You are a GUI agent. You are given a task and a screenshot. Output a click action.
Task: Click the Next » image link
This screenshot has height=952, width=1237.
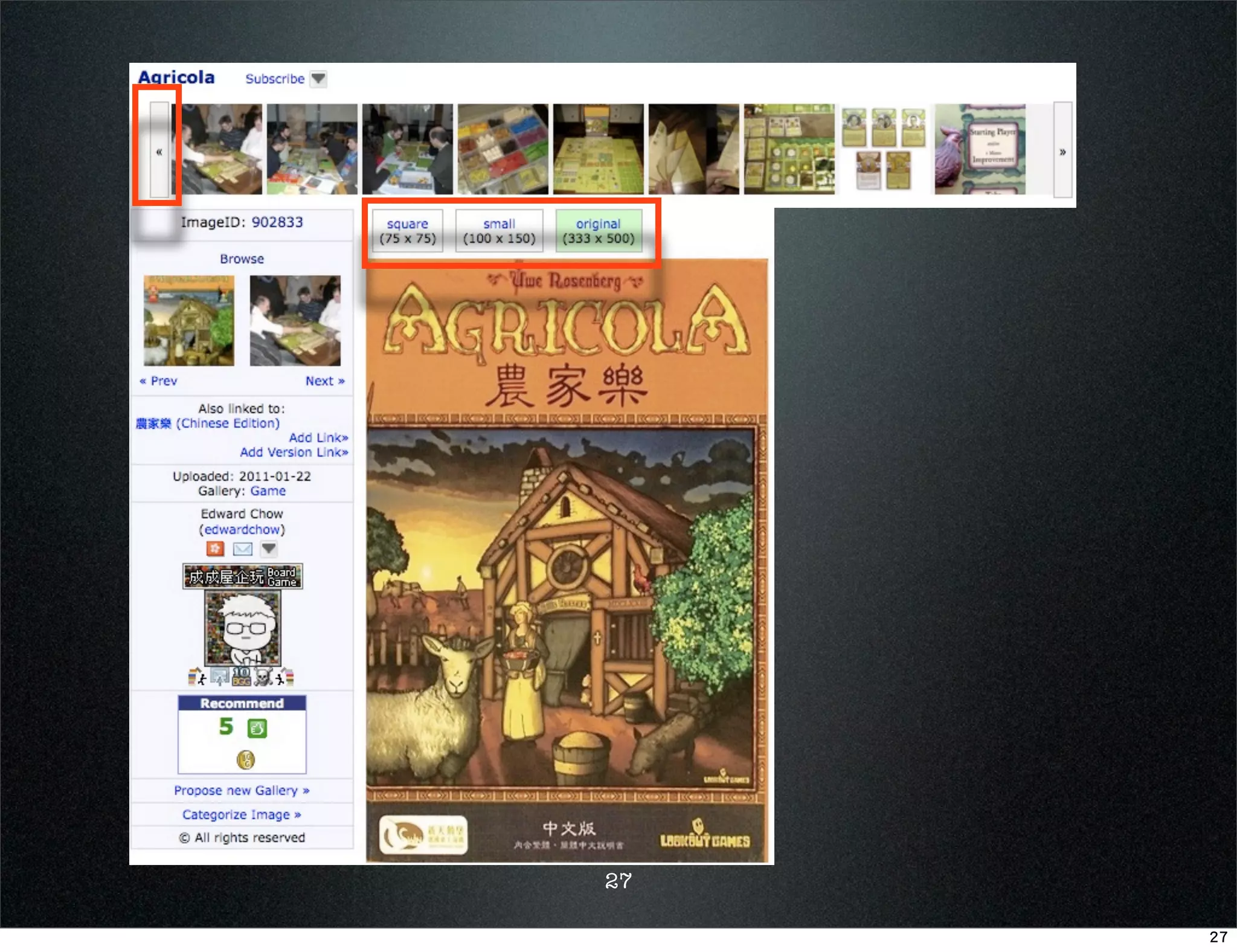tap(324, 381)
